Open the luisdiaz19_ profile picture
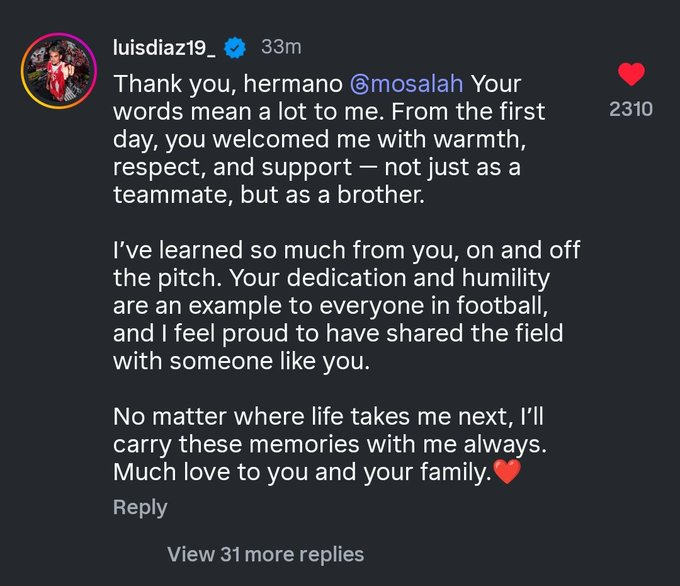 tap(59, 71)
